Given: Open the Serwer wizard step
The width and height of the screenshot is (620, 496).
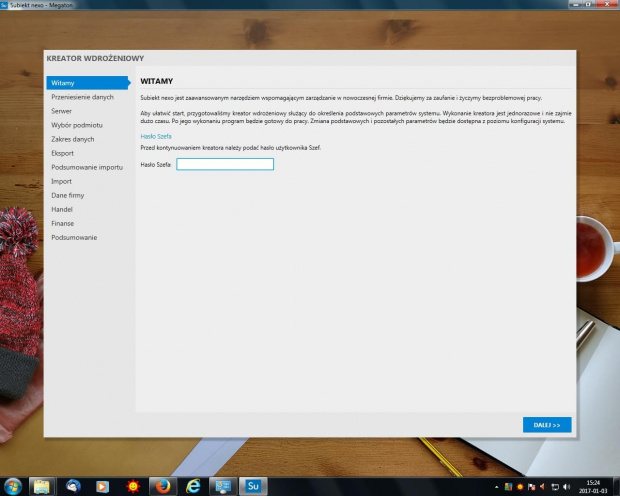Looking at the screenshot, I should [x=63, y=111].
